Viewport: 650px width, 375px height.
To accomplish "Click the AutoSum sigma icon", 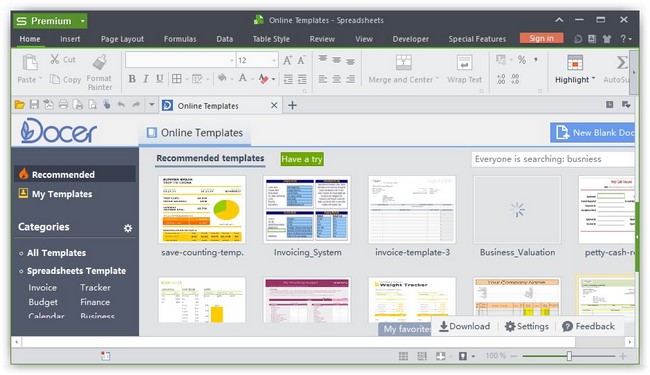I will click(621, 63).
